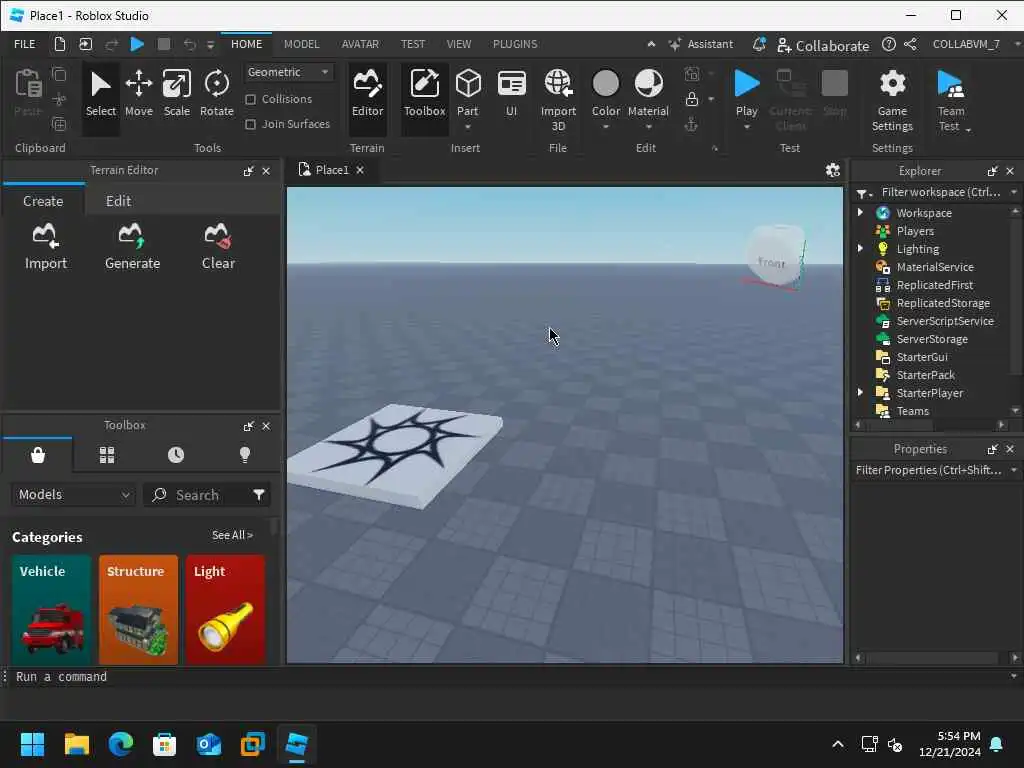Toggle the Toolbox ribbon button
The image size is (1024, 768).
[x=424, y=94]
